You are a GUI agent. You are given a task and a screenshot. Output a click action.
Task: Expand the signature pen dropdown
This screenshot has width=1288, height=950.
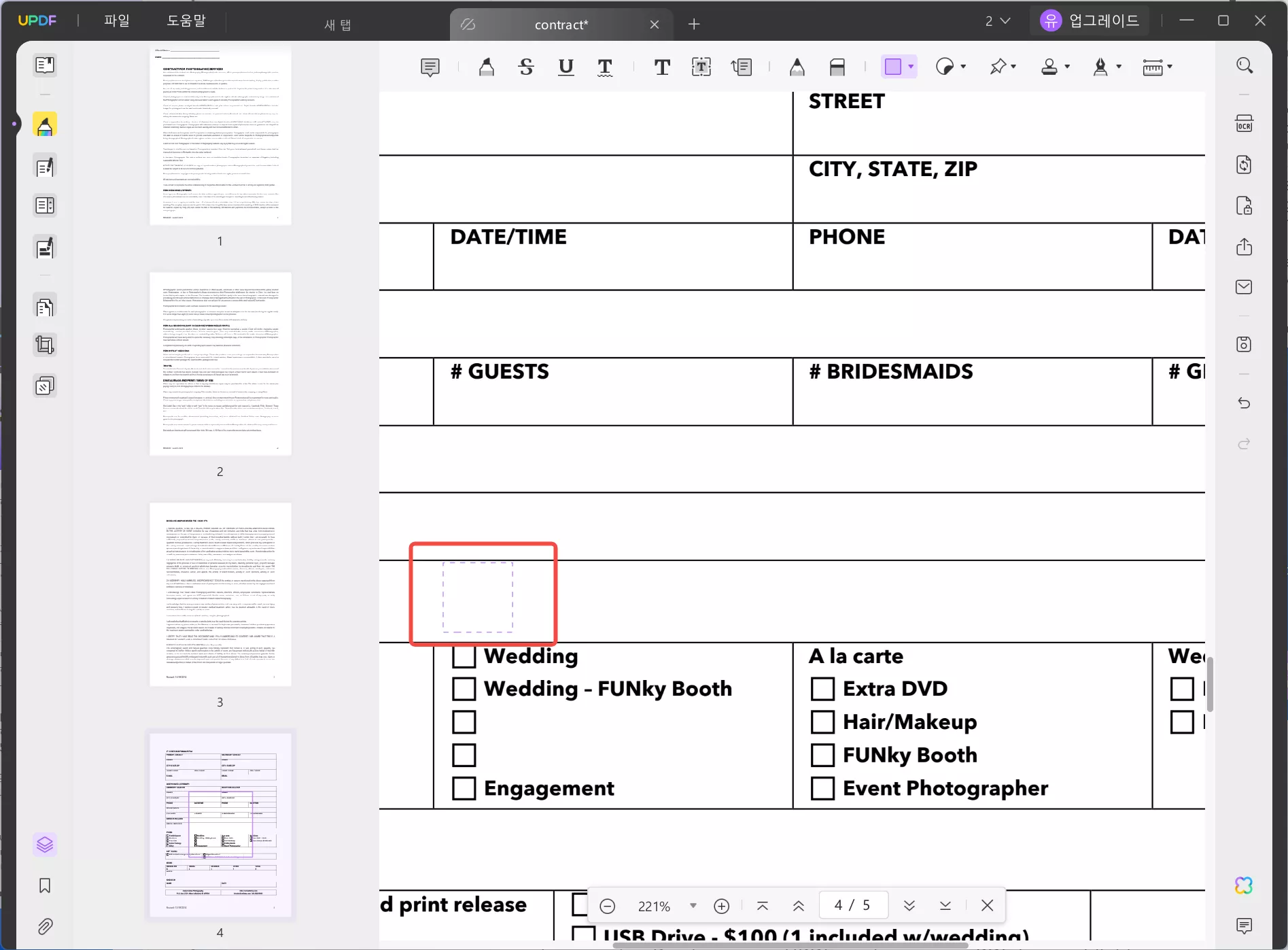click(1119, 67)
